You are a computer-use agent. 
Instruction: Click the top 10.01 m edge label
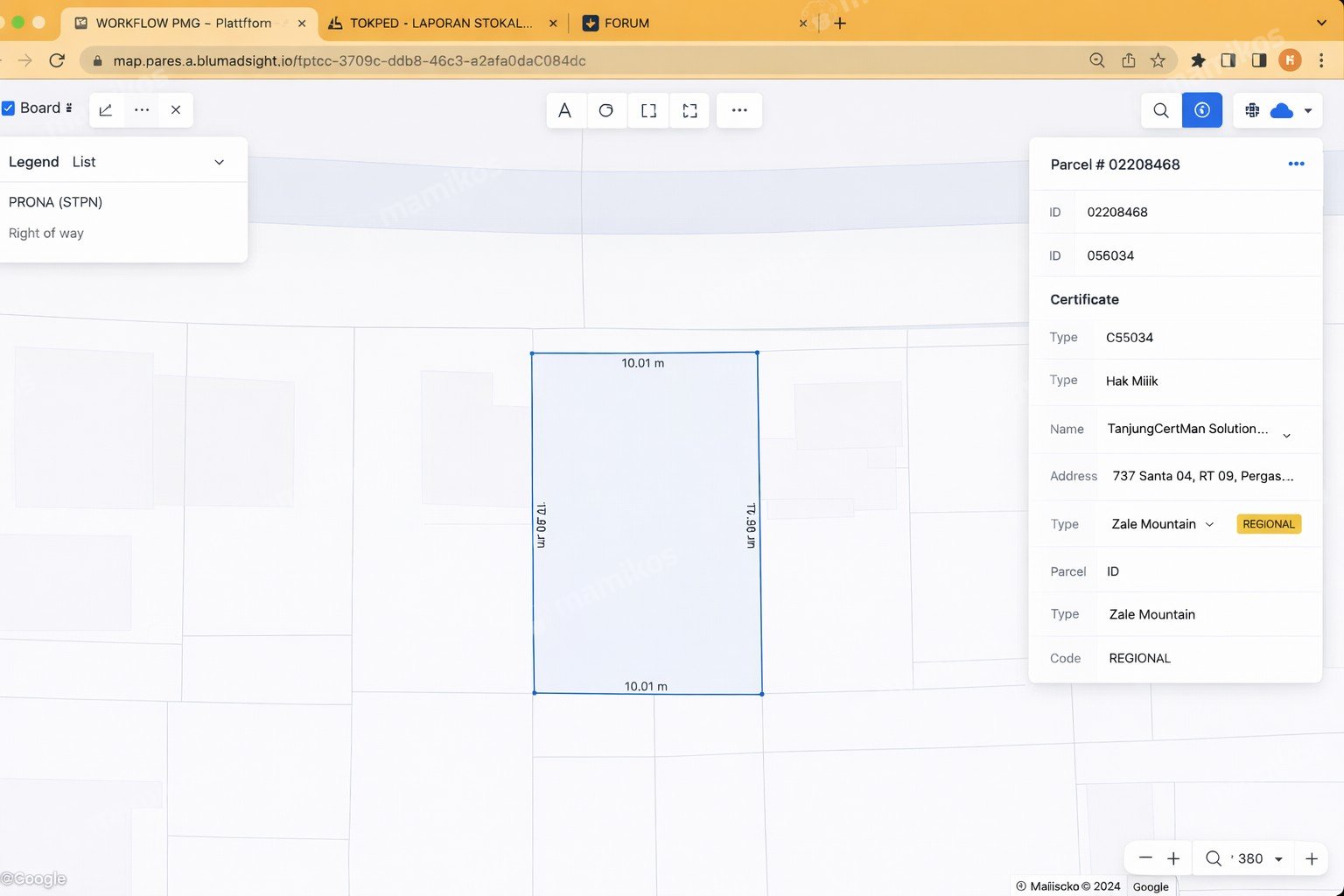click(643, 363)
